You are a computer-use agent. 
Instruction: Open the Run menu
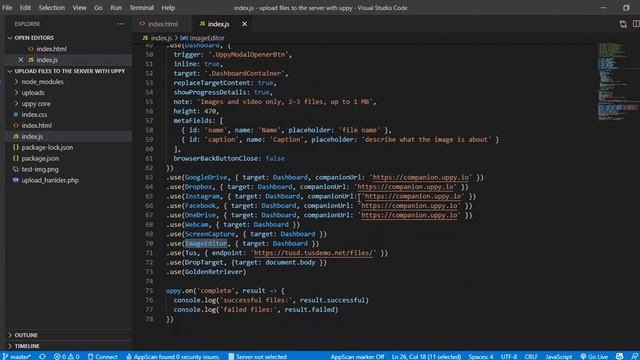click(116, 7)
